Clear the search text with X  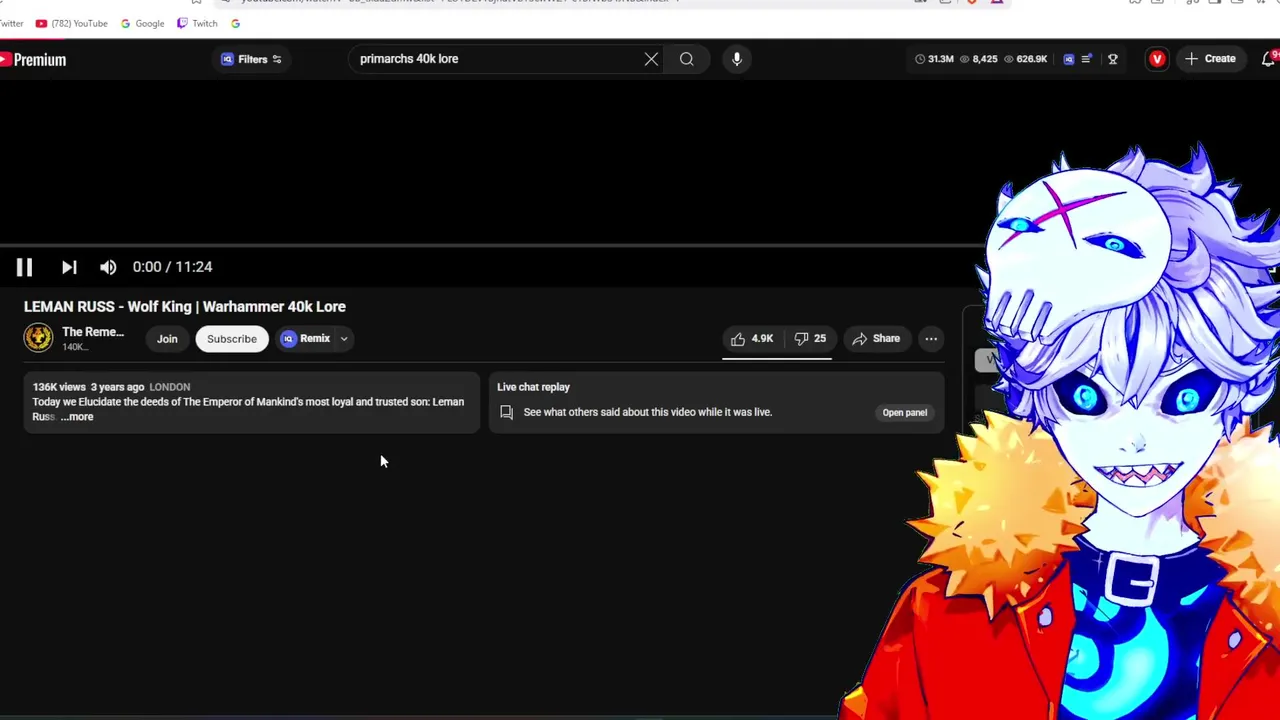click(651, 59)
